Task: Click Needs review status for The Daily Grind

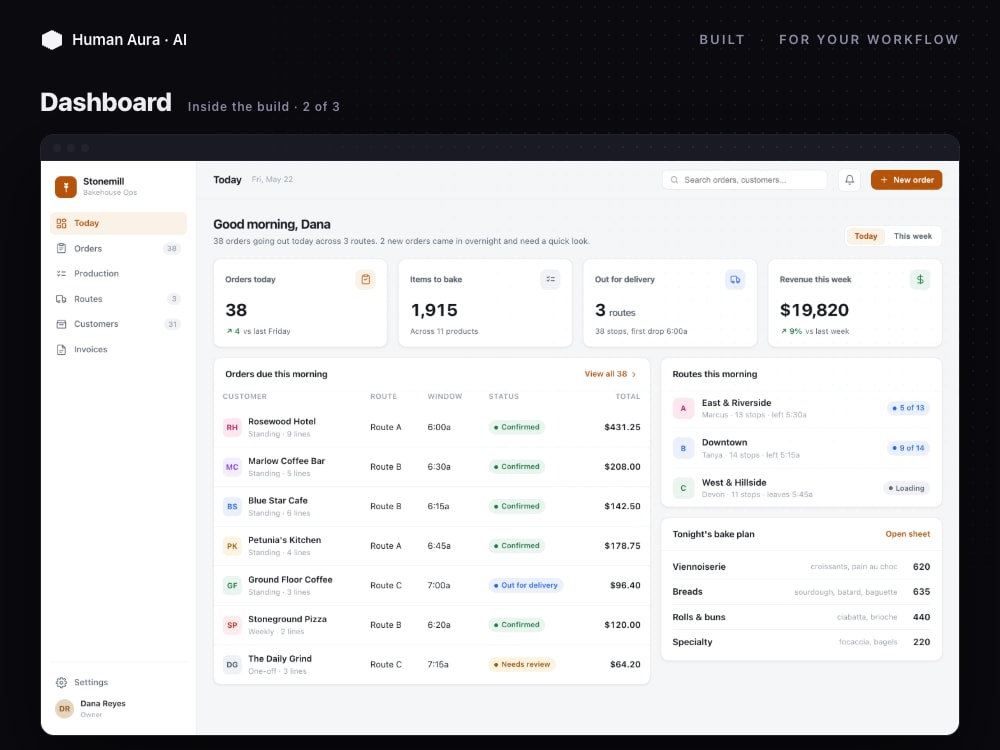Action: click(522, 665)
